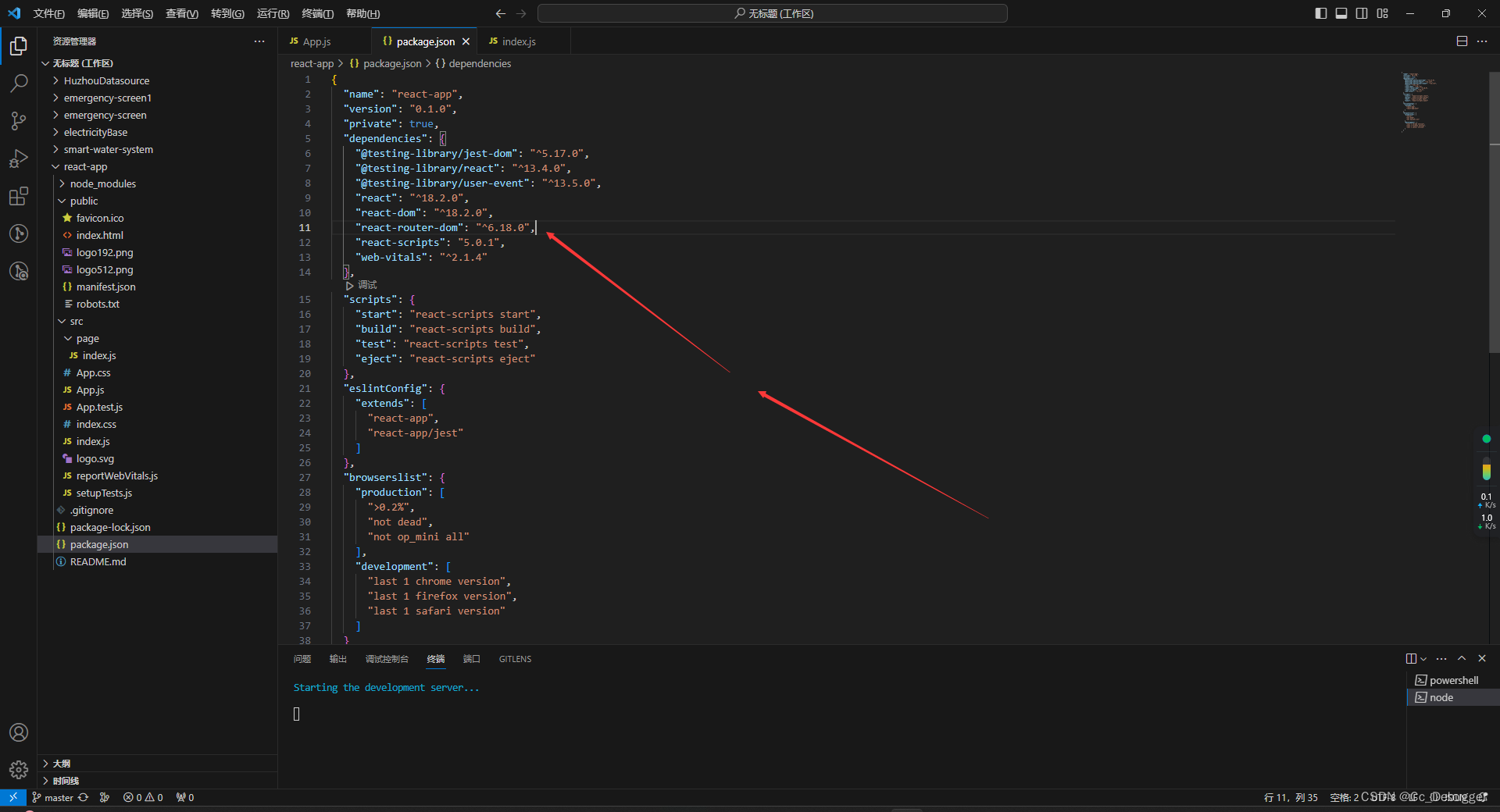Image resolution: width=1500 pixels, height=812 pixels.
Task: Open the Extensions view icon
Action: coord(19,196)
